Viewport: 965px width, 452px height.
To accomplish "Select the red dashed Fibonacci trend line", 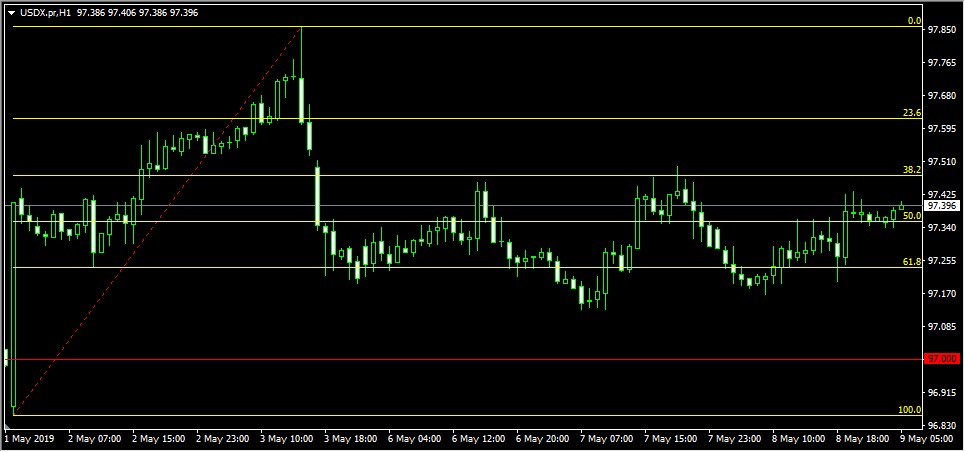I will [x=158, y=219].
